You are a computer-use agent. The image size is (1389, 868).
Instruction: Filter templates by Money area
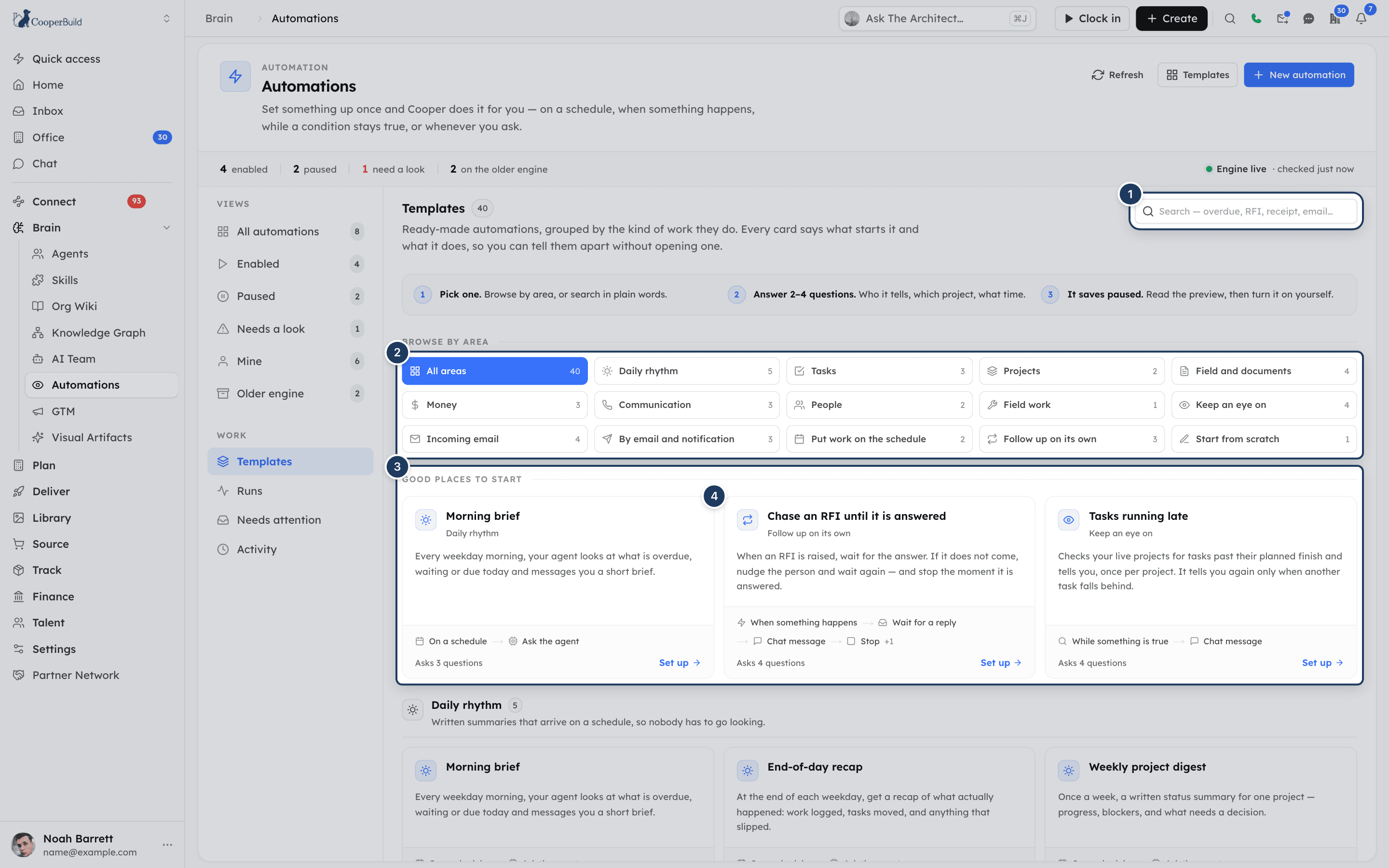tap(494, 405)
